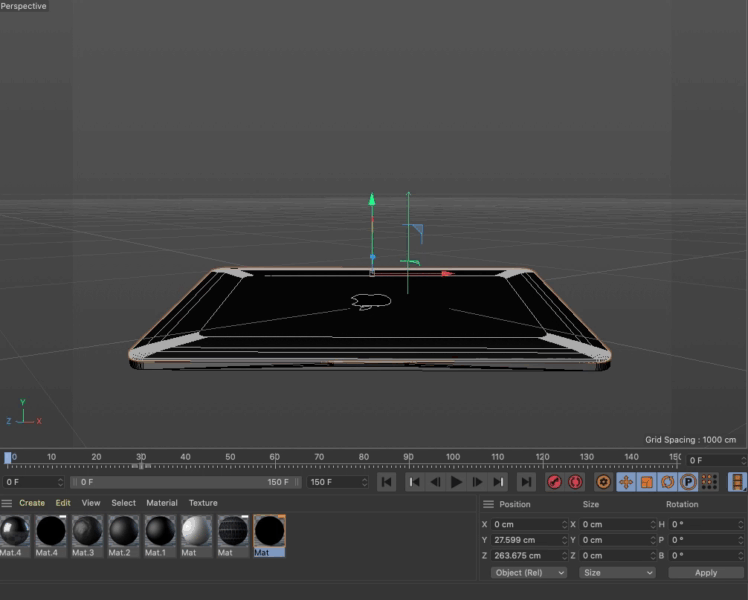Toggle Rotation keyframe recording icon
748x600 pixels.
coord(668,482)
